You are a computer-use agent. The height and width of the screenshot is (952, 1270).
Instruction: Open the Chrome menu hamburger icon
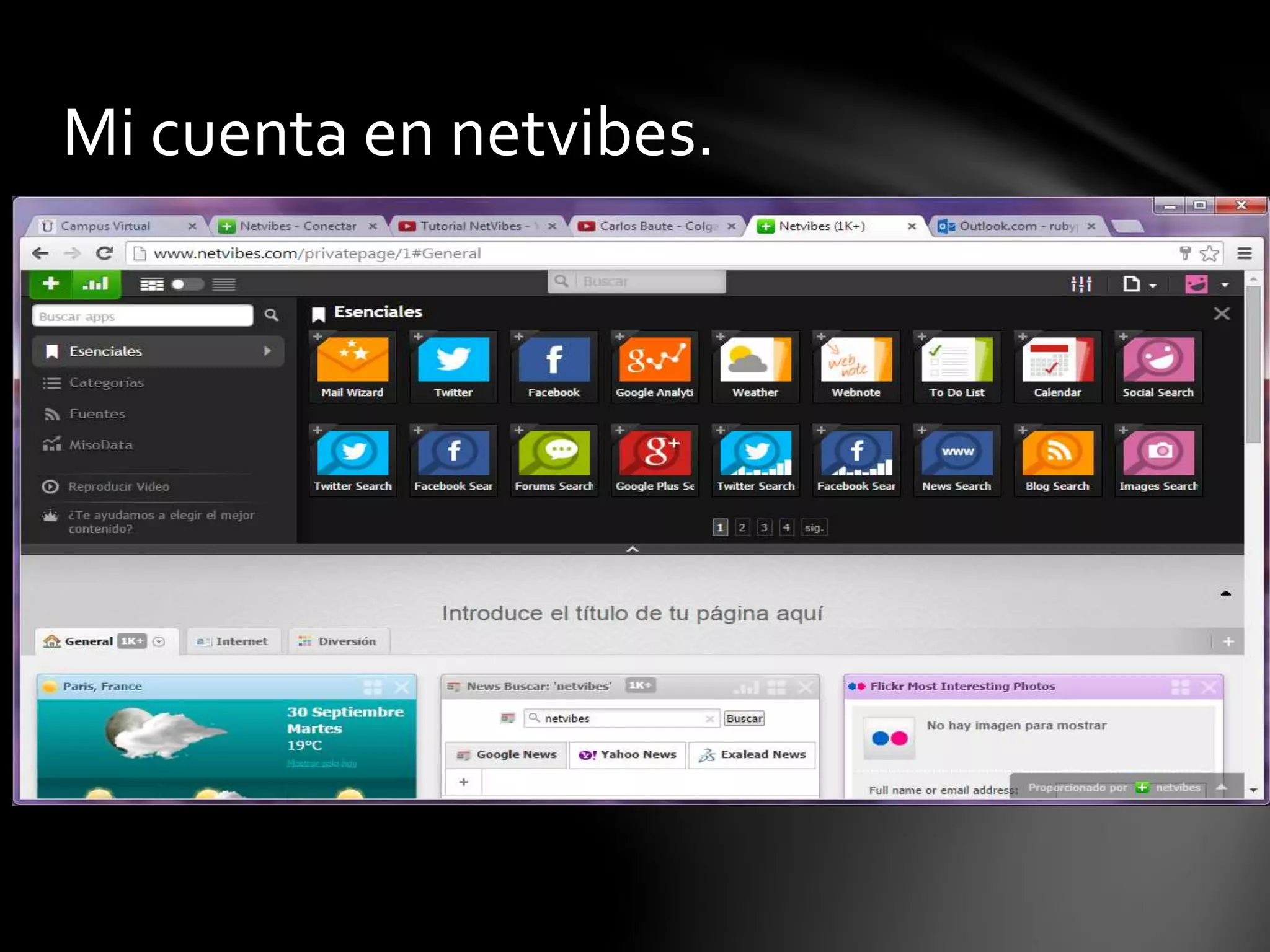[1244, 253]
